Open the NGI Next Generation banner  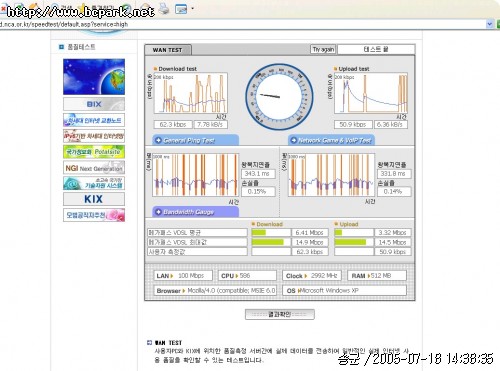[x=94, y=168]
